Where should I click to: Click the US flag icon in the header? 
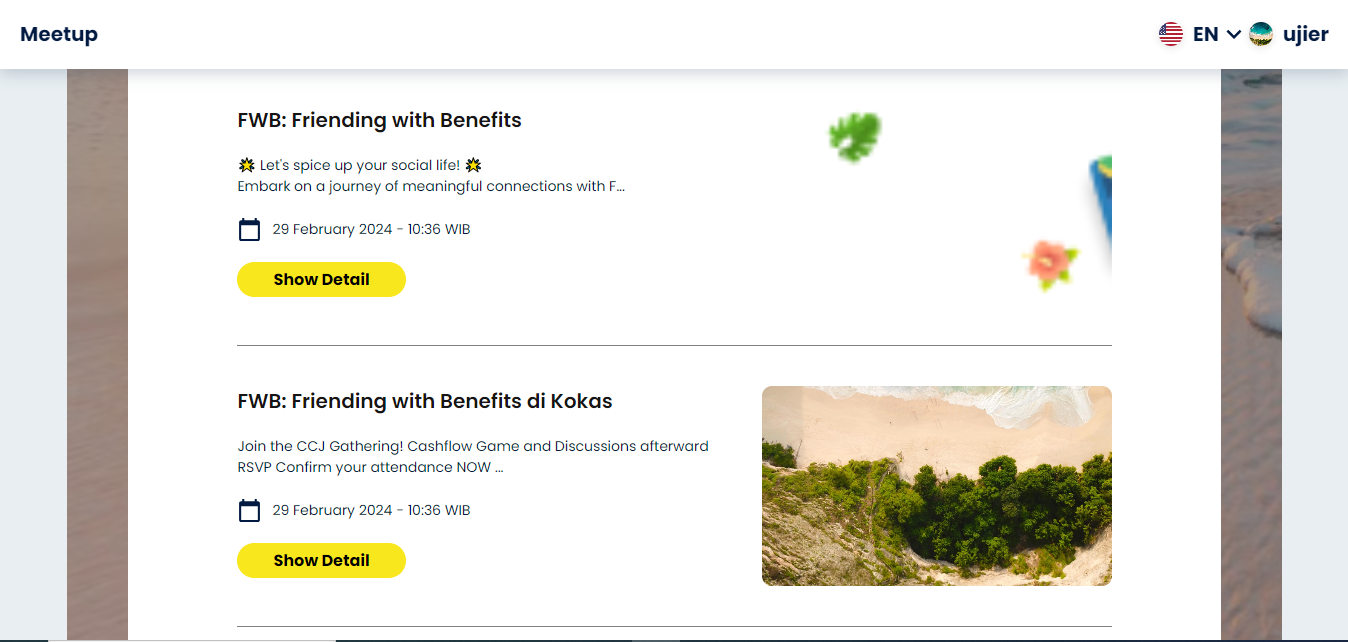tap(1170, 33)
